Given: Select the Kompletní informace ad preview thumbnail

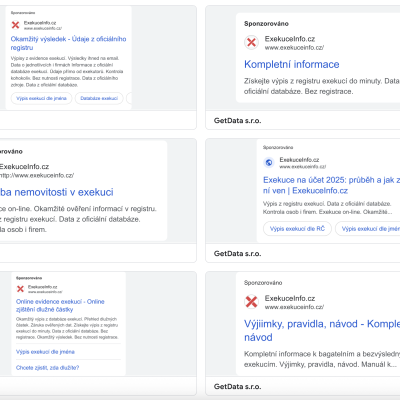Looking at the screenshot, I should (x=318, y=58).
